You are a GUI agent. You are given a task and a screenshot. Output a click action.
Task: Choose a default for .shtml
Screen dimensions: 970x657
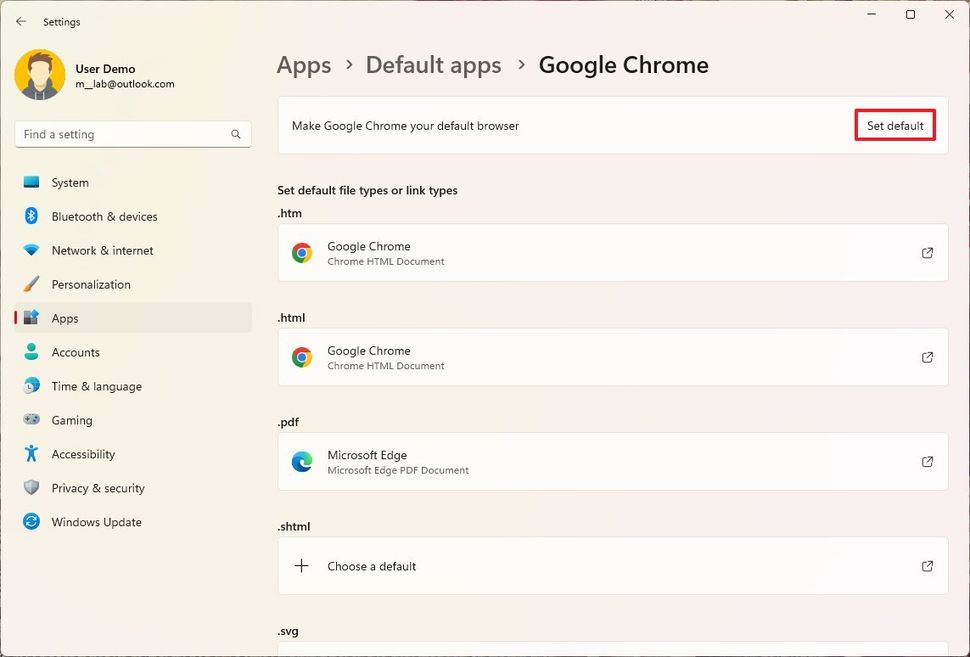click(612, 566)
